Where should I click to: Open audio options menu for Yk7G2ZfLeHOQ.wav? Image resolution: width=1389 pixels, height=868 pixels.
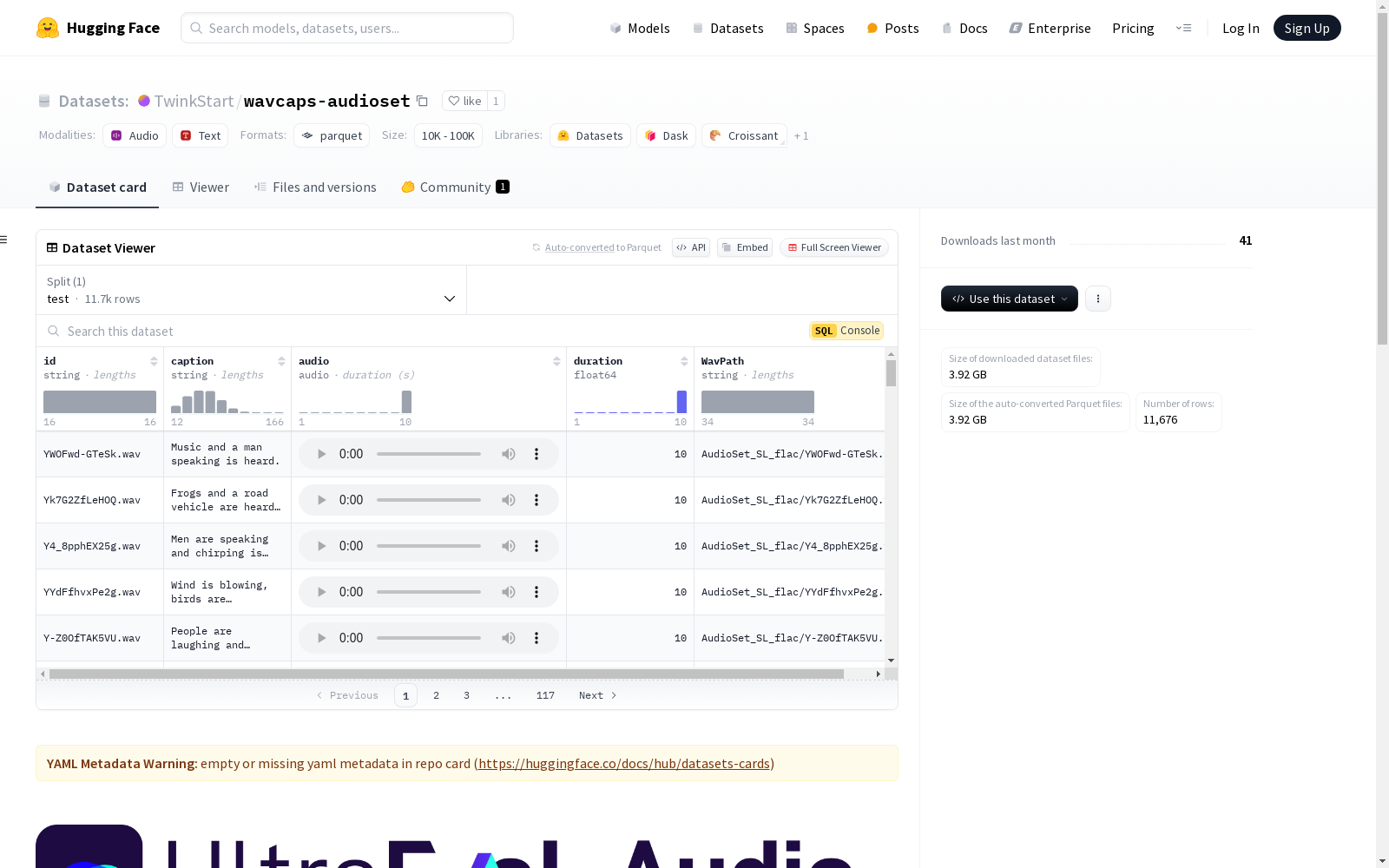click(x=537, y=500)
